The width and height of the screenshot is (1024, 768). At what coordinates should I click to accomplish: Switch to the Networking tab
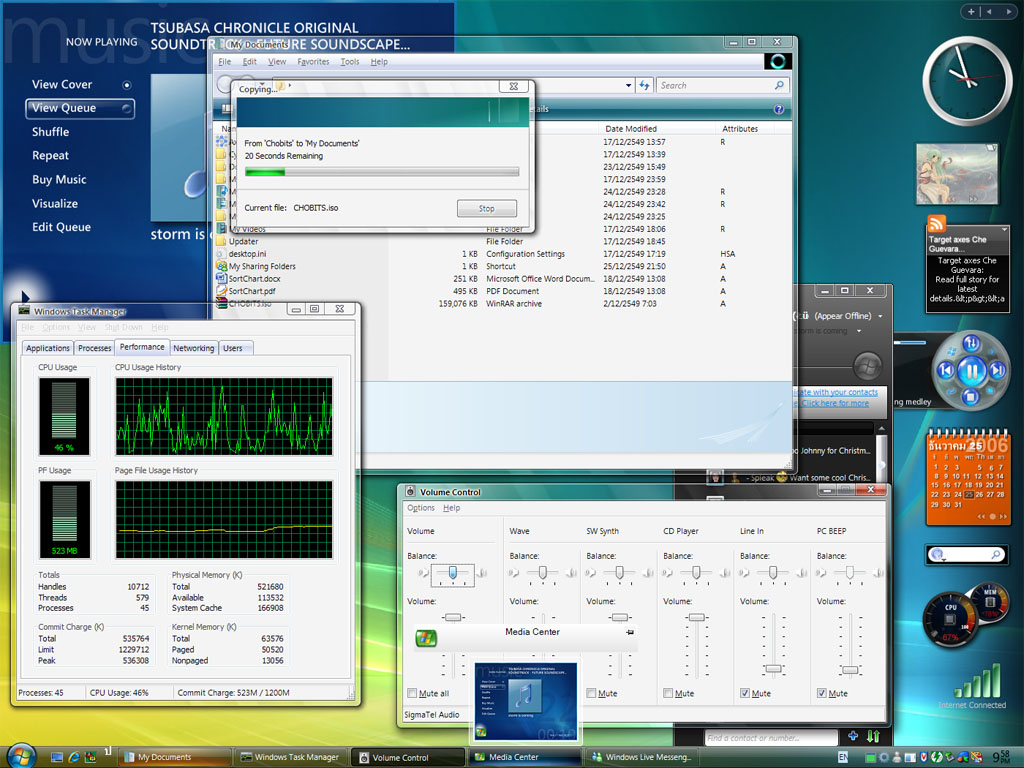coord(193,348)
